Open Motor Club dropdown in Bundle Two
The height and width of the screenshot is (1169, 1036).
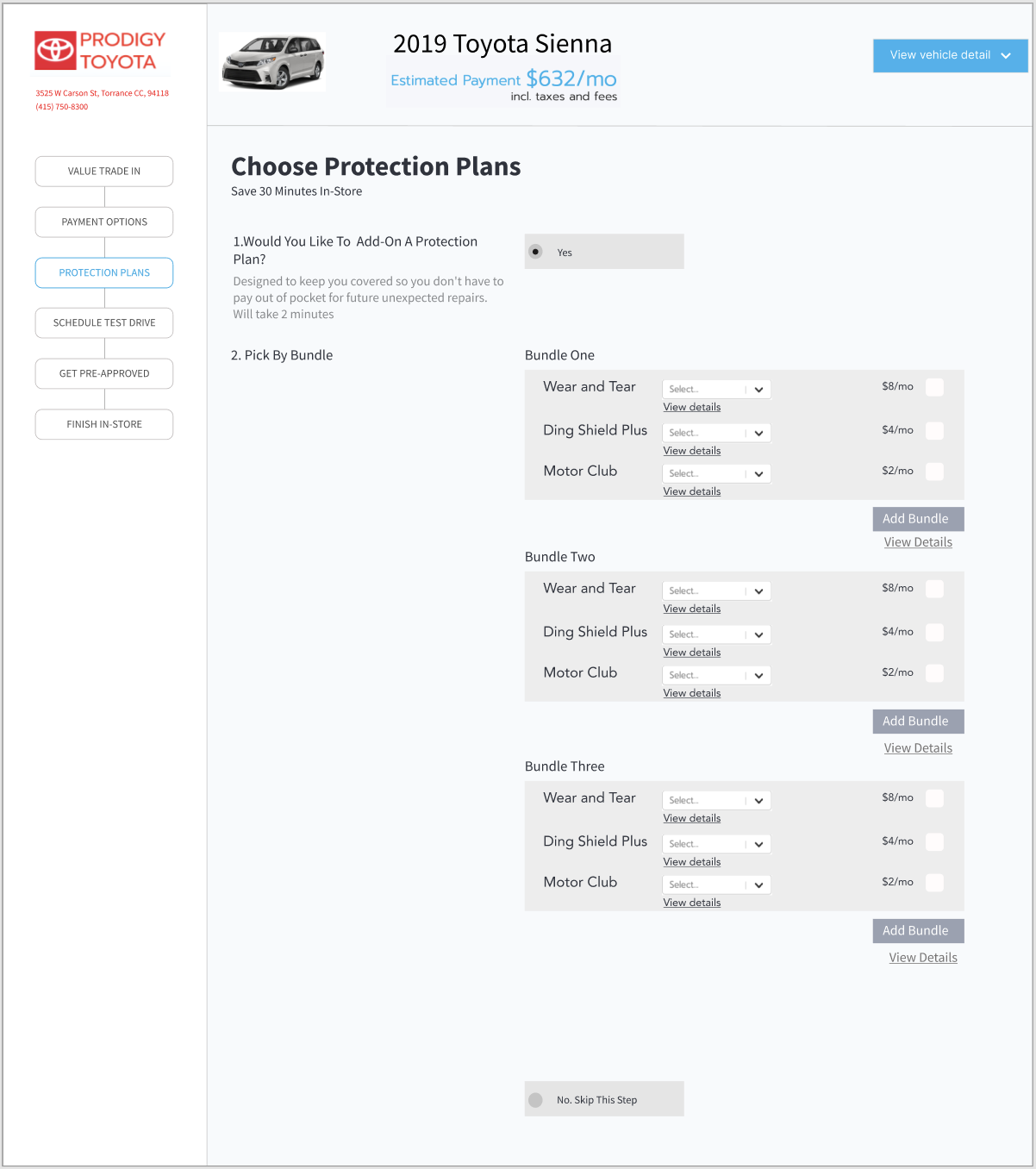click(716, 675)
